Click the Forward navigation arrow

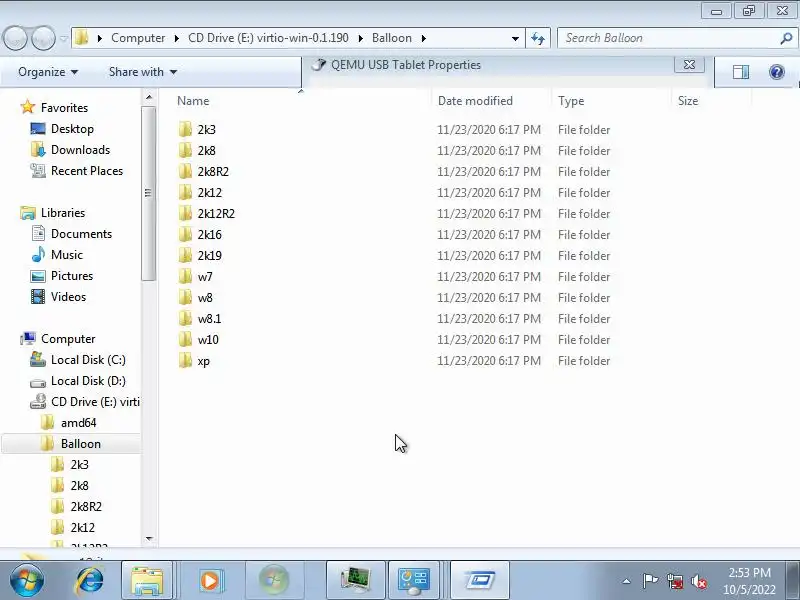point(43,38)
